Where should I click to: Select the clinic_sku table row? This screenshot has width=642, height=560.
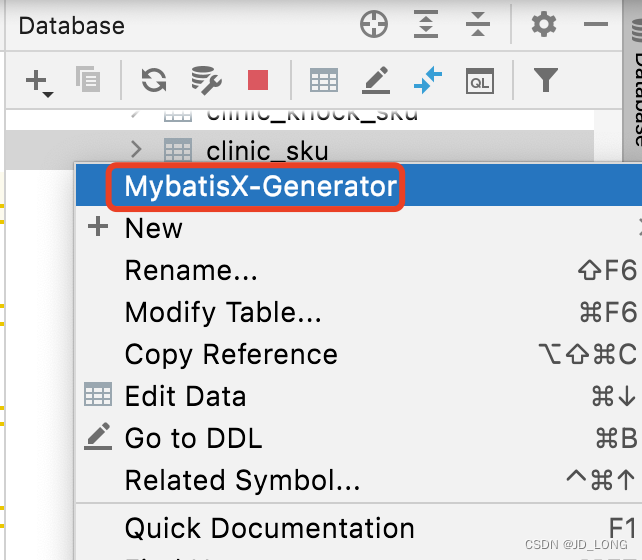300,149
